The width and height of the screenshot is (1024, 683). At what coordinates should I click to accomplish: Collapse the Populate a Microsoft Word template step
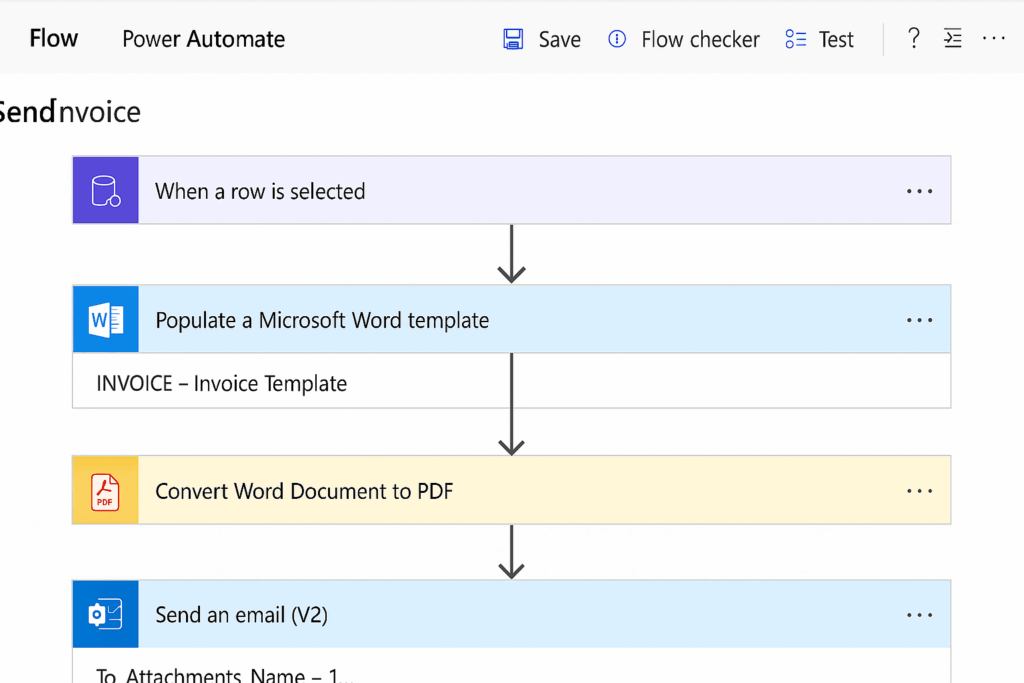(511, 319)
